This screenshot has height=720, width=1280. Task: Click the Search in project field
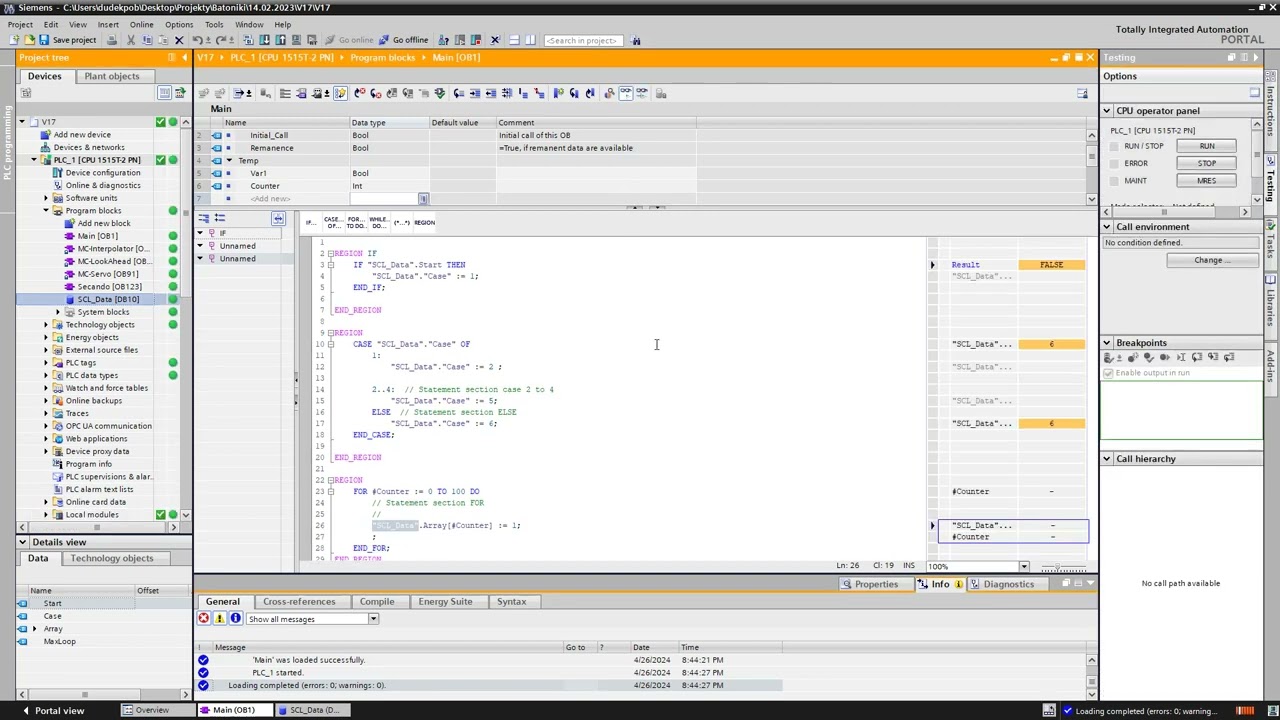click(582, 40)
